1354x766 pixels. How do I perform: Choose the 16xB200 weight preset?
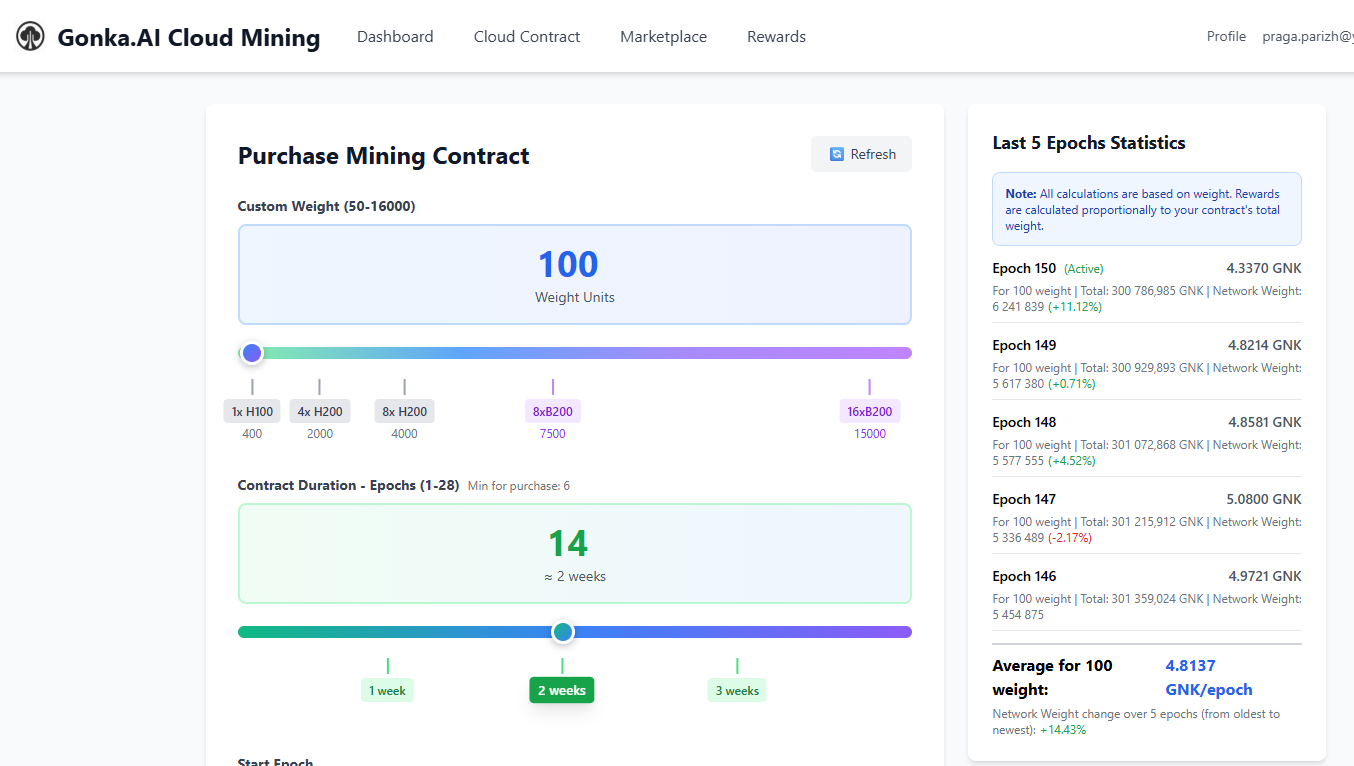869,411
